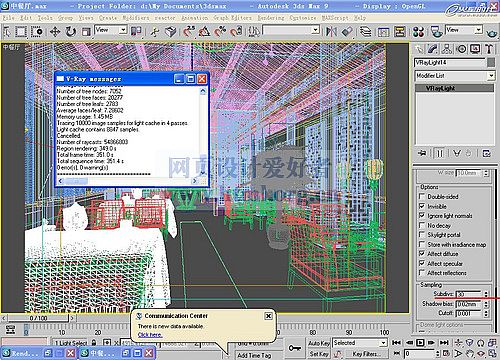Open the Render Scene dialog icon
500x360 pixels.
pyautogui.click(x=436, y=32)
